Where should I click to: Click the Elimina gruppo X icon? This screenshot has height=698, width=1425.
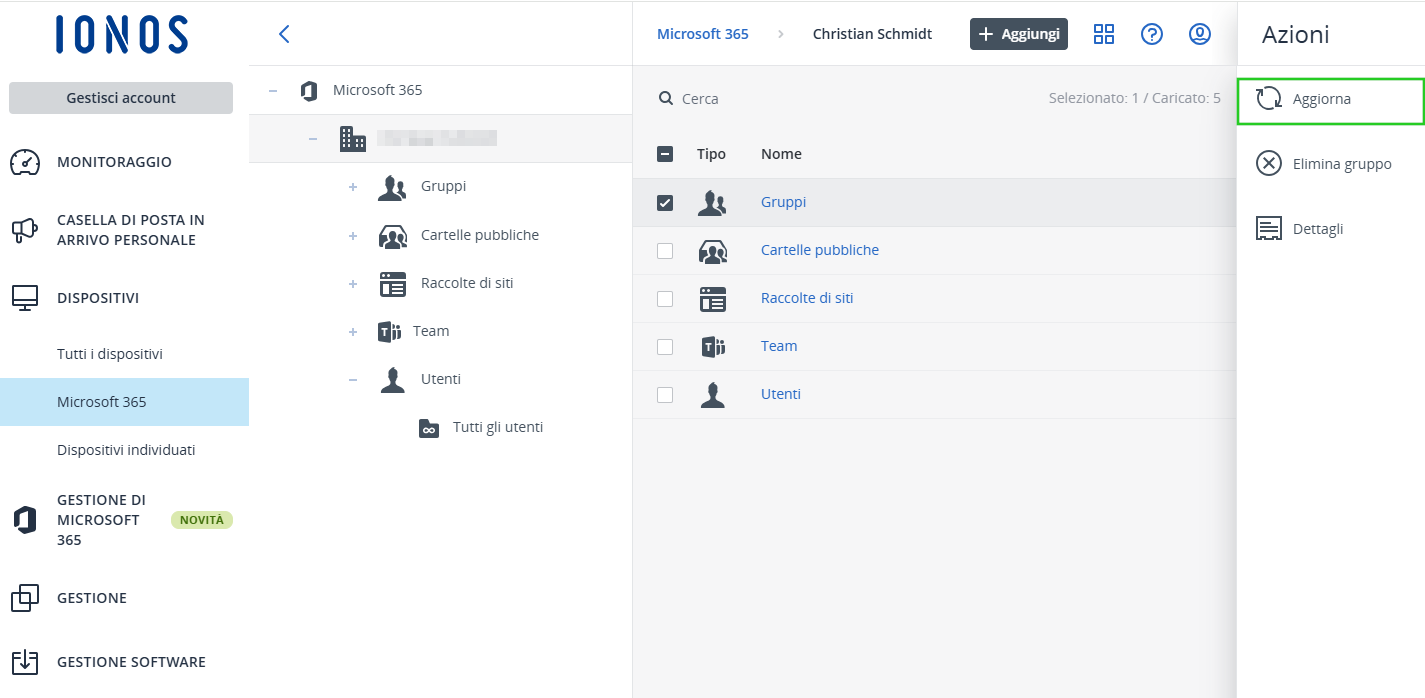click(1269, 164)
